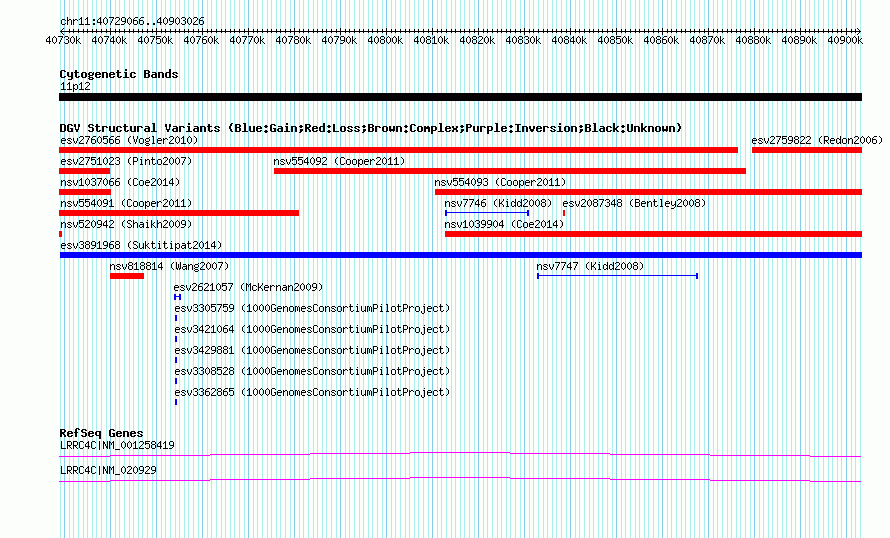Click the esv3891968 blue gain bar
Viewport: 890px width, 538px height.
click(461, 255)
